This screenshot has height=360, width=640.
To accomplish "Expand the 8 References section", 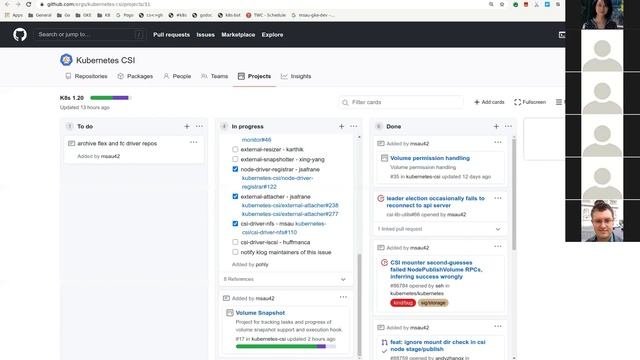I will tap(285, 279).
